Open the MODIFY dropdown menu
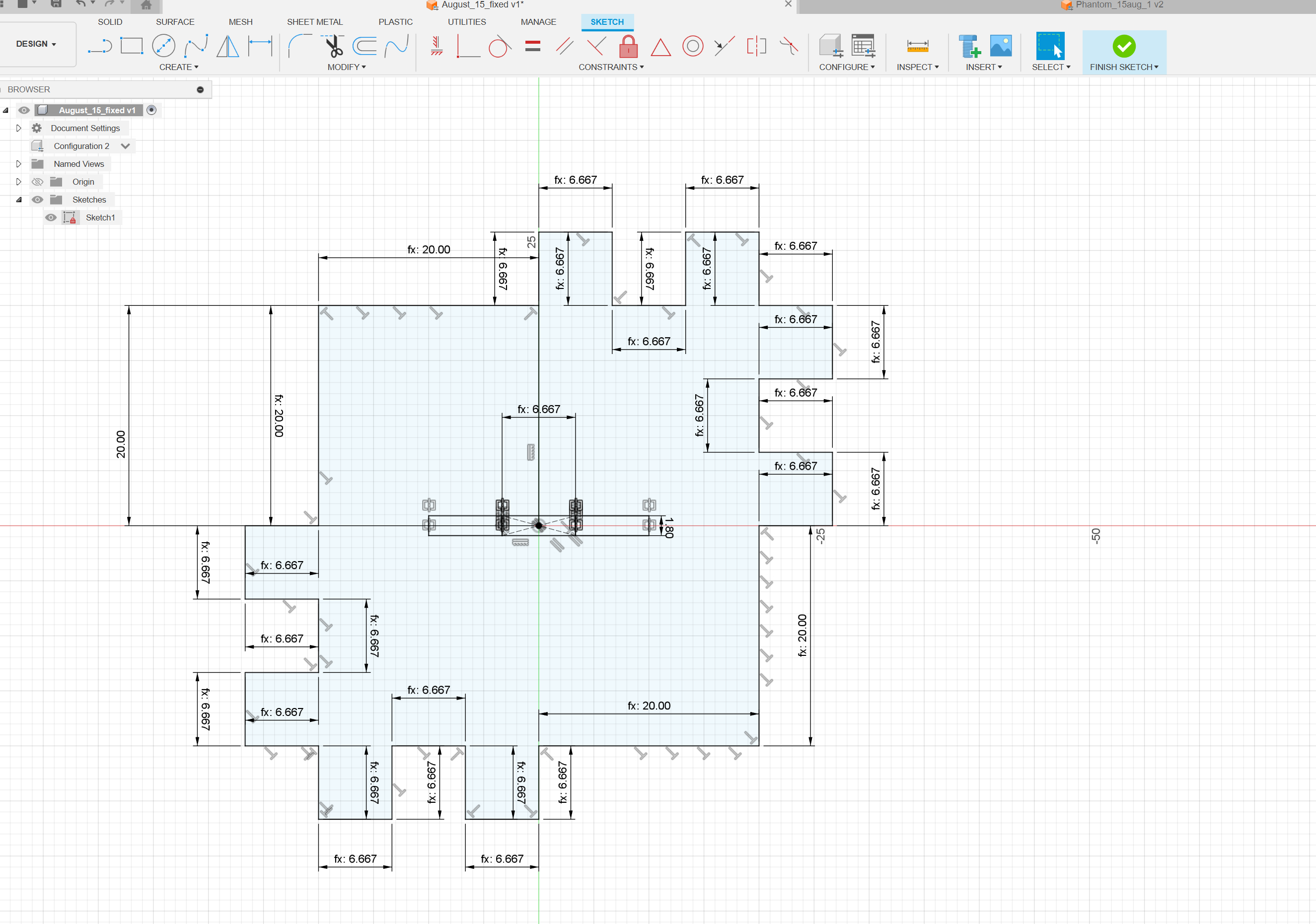Image resolution: width=1316 pixels, height=924 pixels. point(347,67)
